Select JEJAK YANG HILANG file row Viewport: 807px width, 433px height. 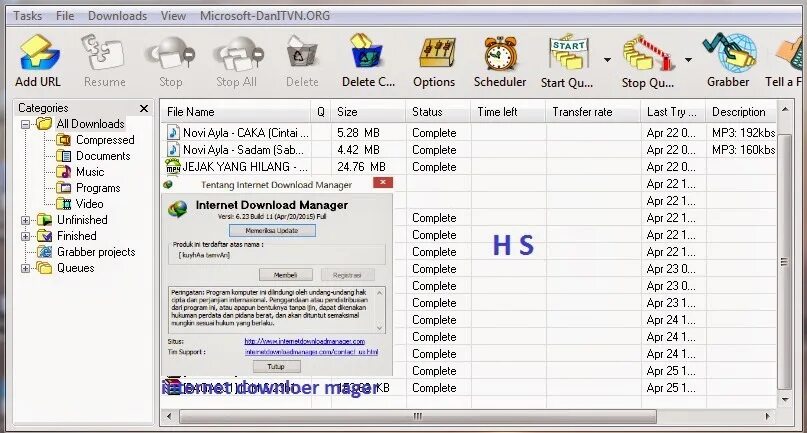(468, 167)
